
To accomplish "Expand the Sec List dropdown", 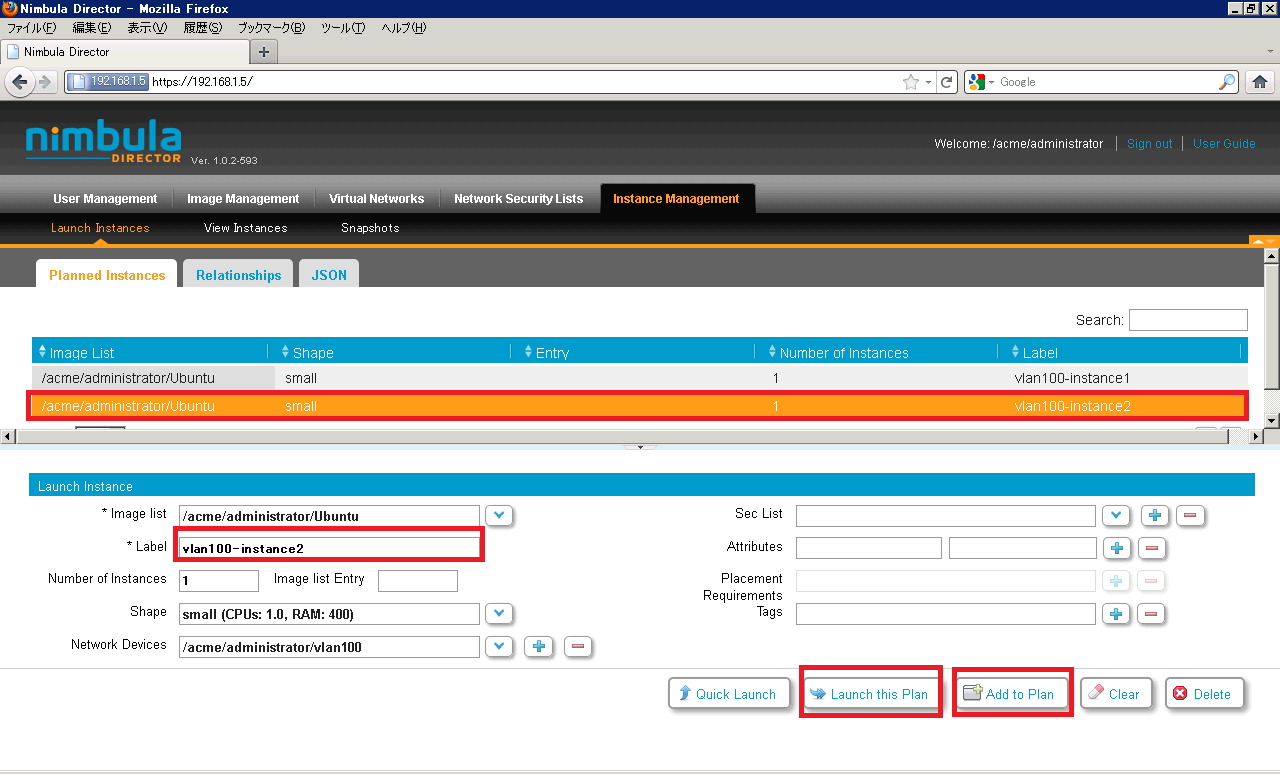I will (1115, 516).
